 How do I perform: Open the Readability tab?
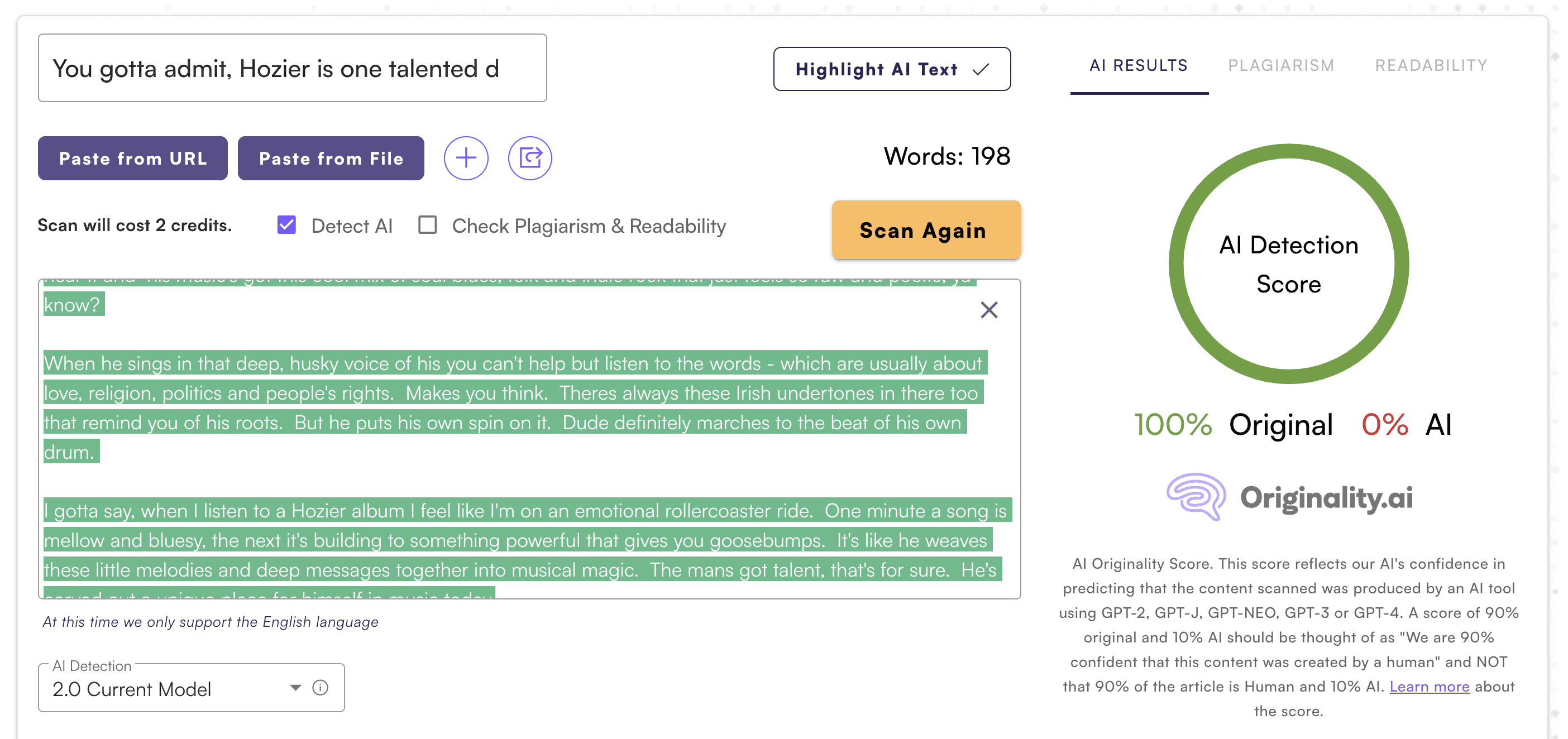click(1431, 66)
